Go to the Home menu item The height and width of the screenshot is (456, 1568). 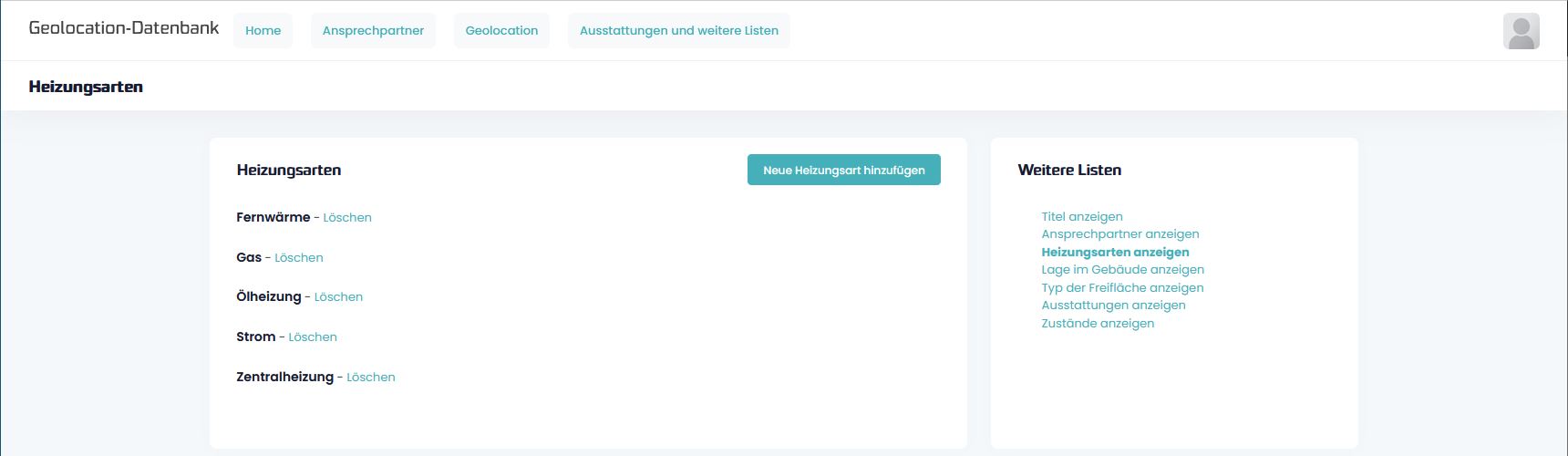tap(263, 31)
